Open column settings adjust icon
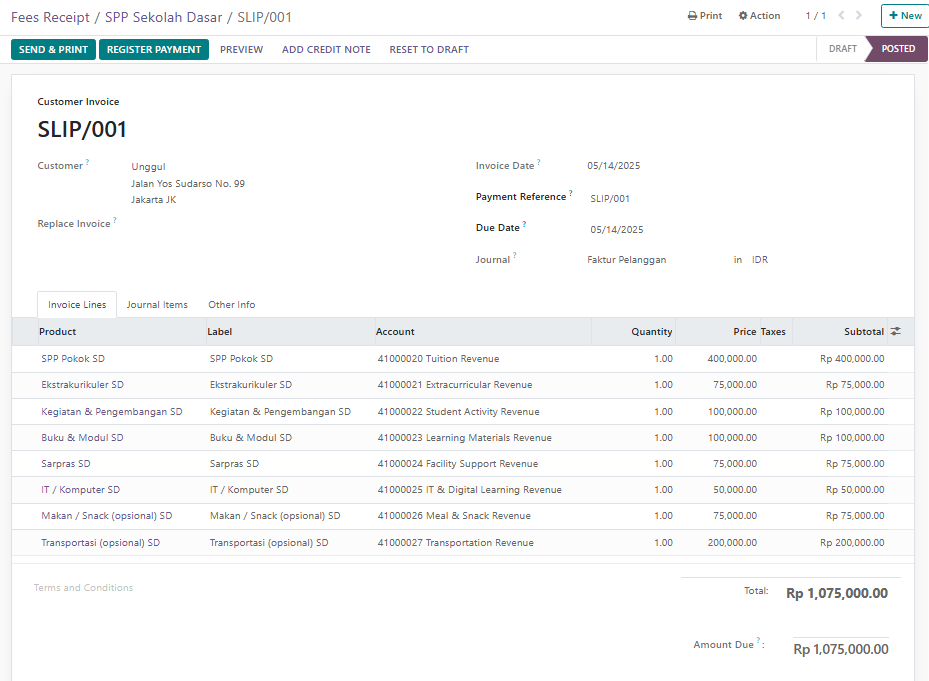This screenshot has width=929, height=681. pos(895,332)
